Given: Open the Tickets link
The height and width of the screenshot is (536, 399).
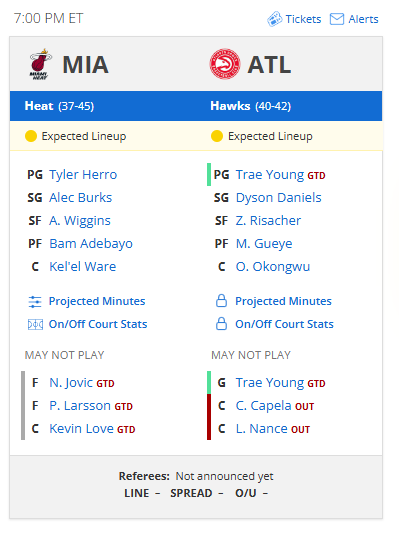Looking at the screenshot, I should coord(303,19).
